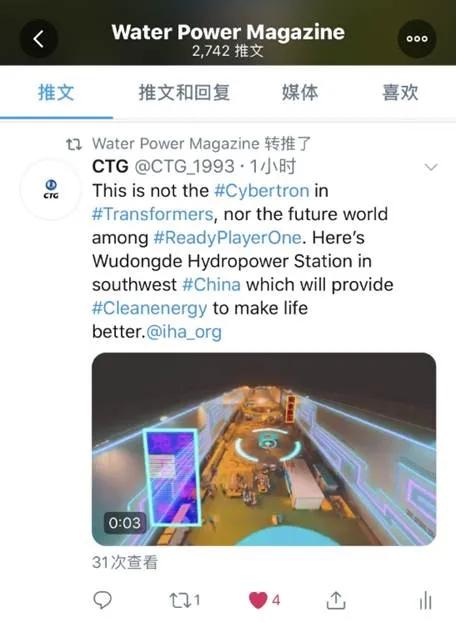The image size is (456, 622).
Task: Click the reply speech bubble icon
Action: 102,600
